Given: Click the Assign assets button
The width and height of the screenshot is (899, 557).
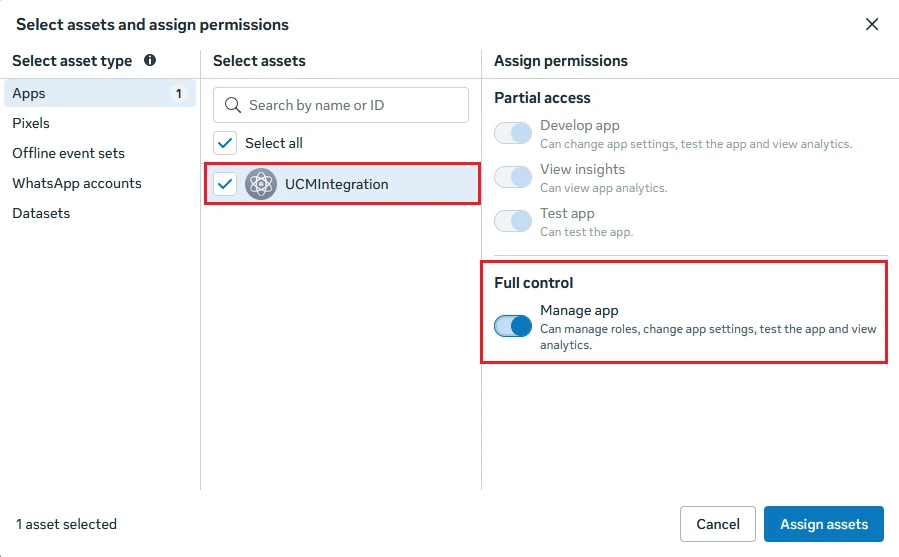Looking at the screenshot, I should click(x=823, y=524).
